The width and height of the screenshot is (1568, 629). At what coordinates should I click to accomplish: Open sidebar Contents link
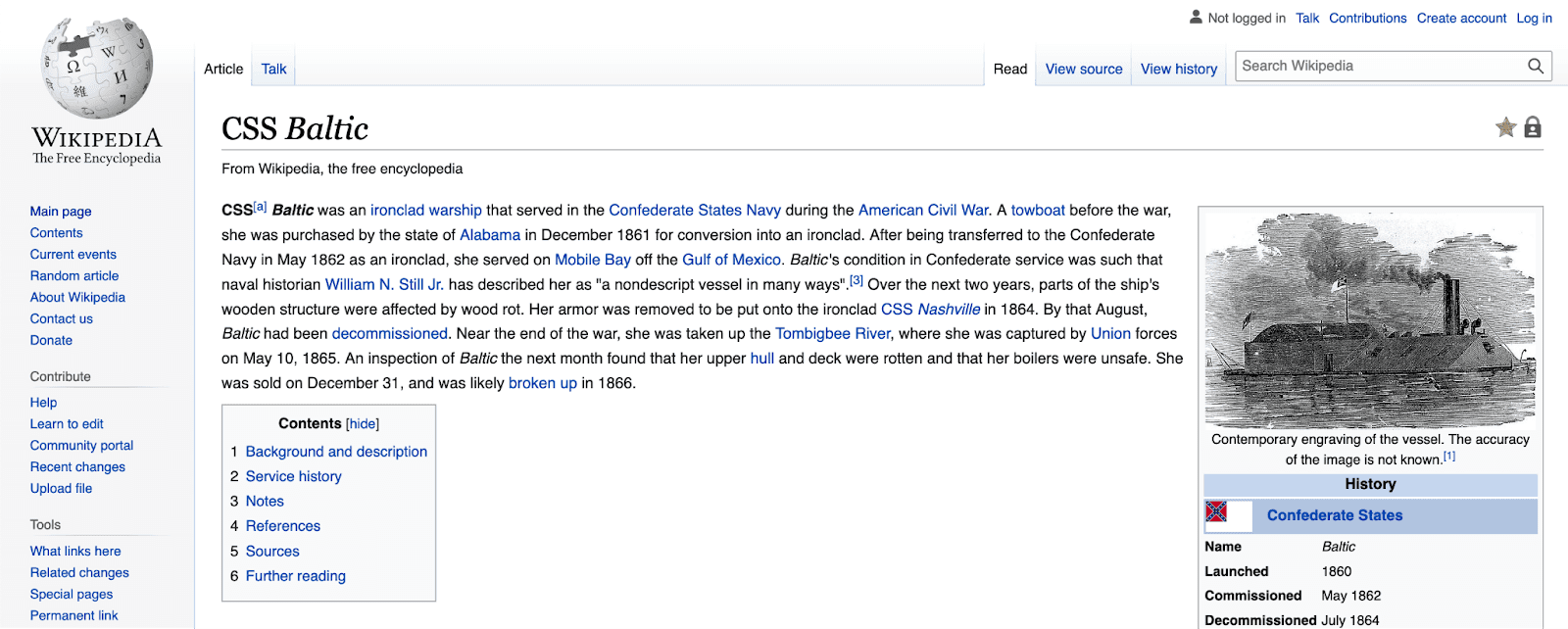[x=56, y=232]
